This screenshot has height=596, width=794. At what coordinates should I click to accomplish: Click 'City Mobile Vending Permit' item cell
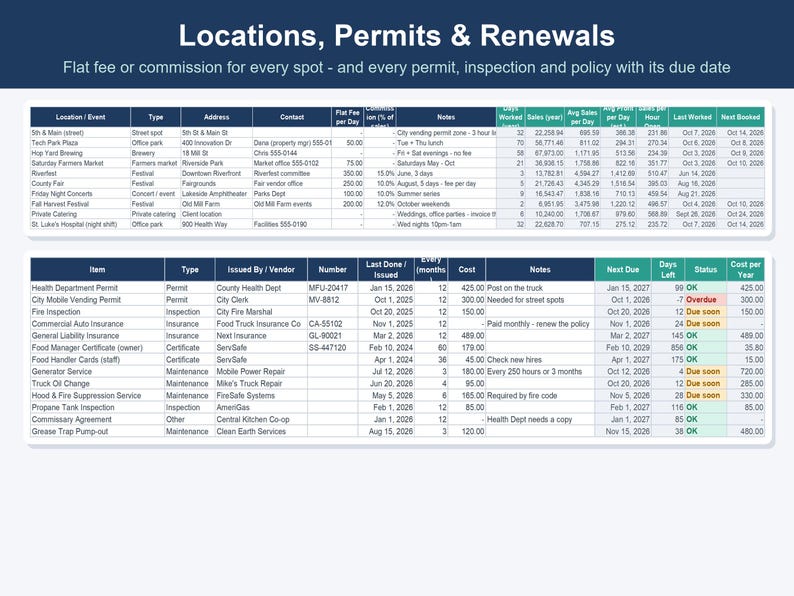[x=97, y=300]
